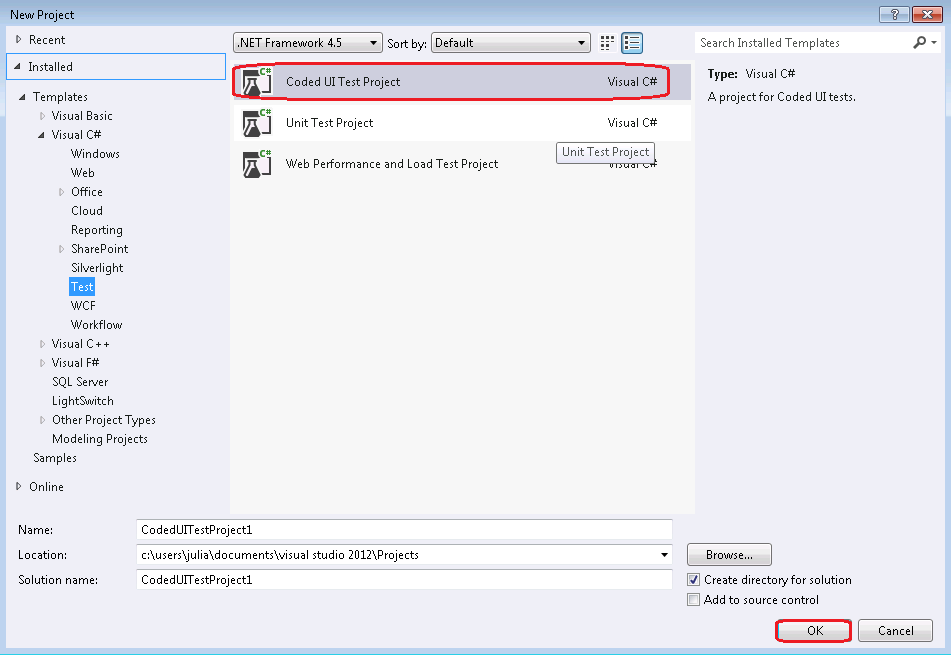Collapse the Installed section
Viewport: 951px width, 655px height.
[18, 67]
